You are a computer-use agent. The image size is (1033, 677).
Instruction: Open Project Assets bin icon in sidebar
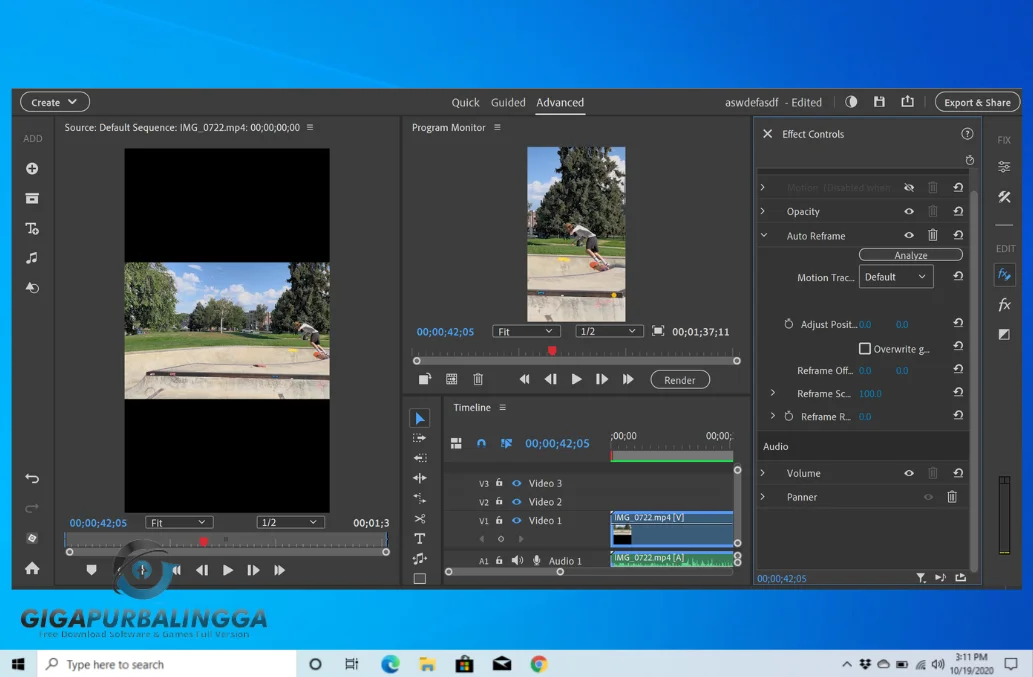coord(32,198)
